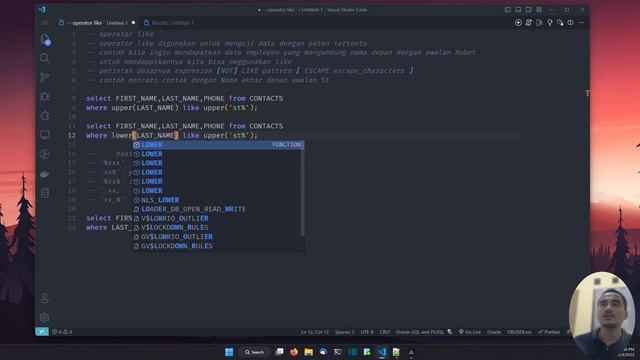The image size is (640, 360).
Task: Open the Spaces: 2 indentation picker
Action: [x=344, y=332]
